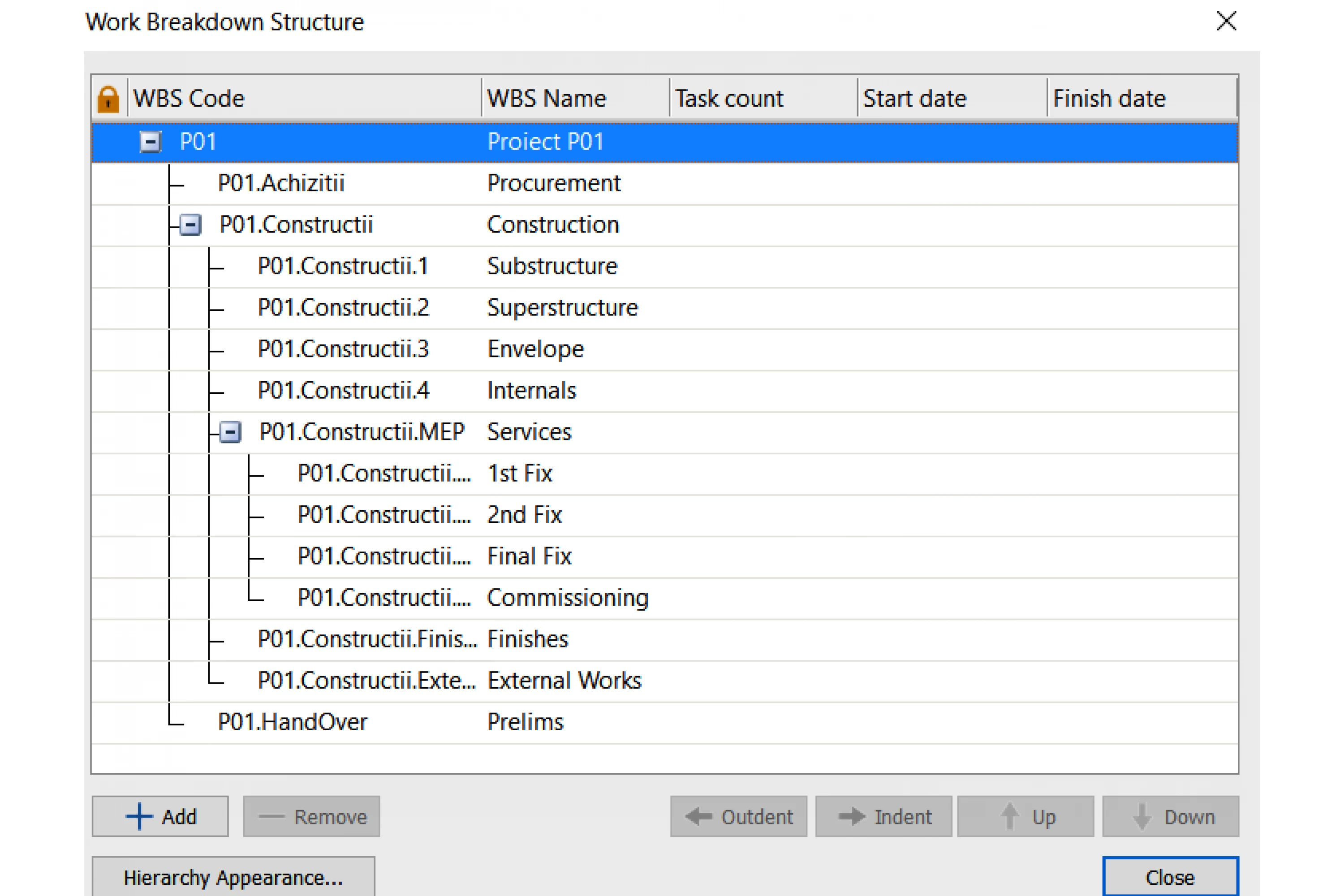Select the P01.Constructii.4 row
This screenshot has height=896, width=1344.
(664, 391)
